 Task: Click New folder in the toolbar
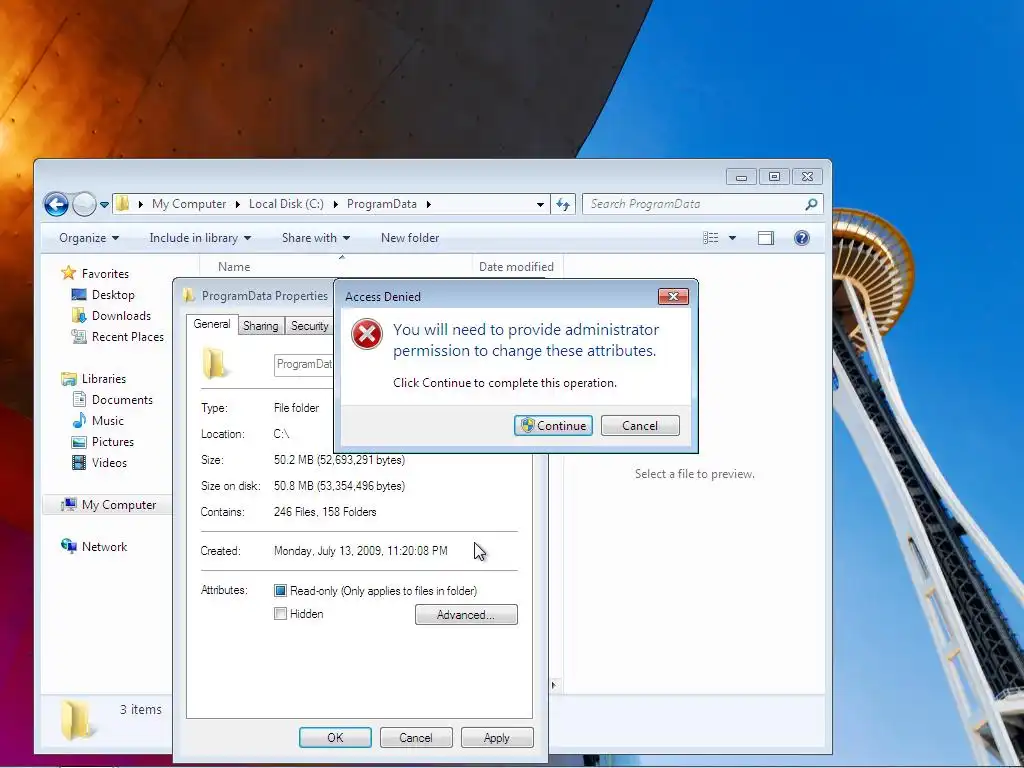click(410, 238)
